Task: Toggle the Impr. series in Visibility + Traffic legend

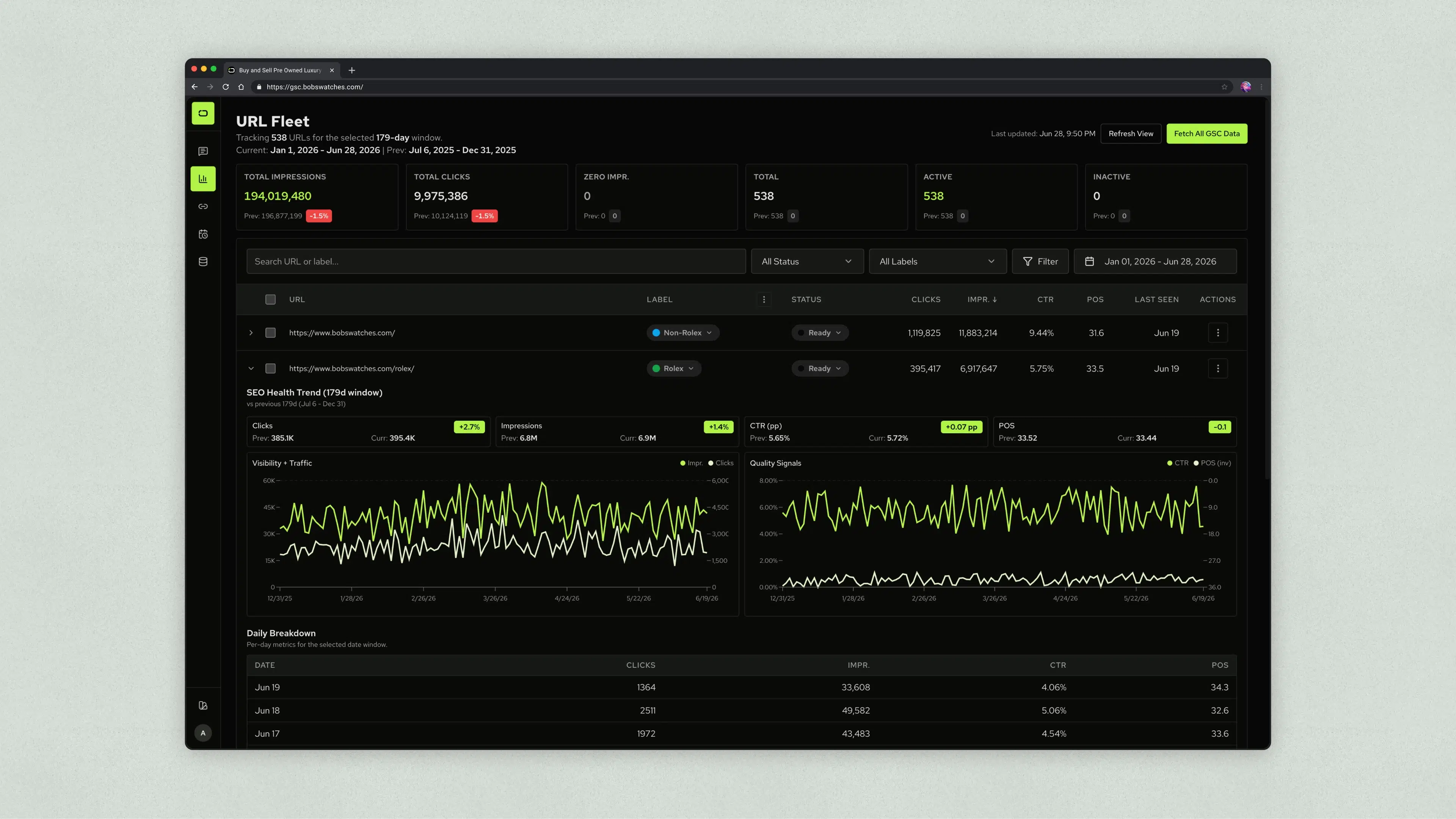Action: [691, 463]
